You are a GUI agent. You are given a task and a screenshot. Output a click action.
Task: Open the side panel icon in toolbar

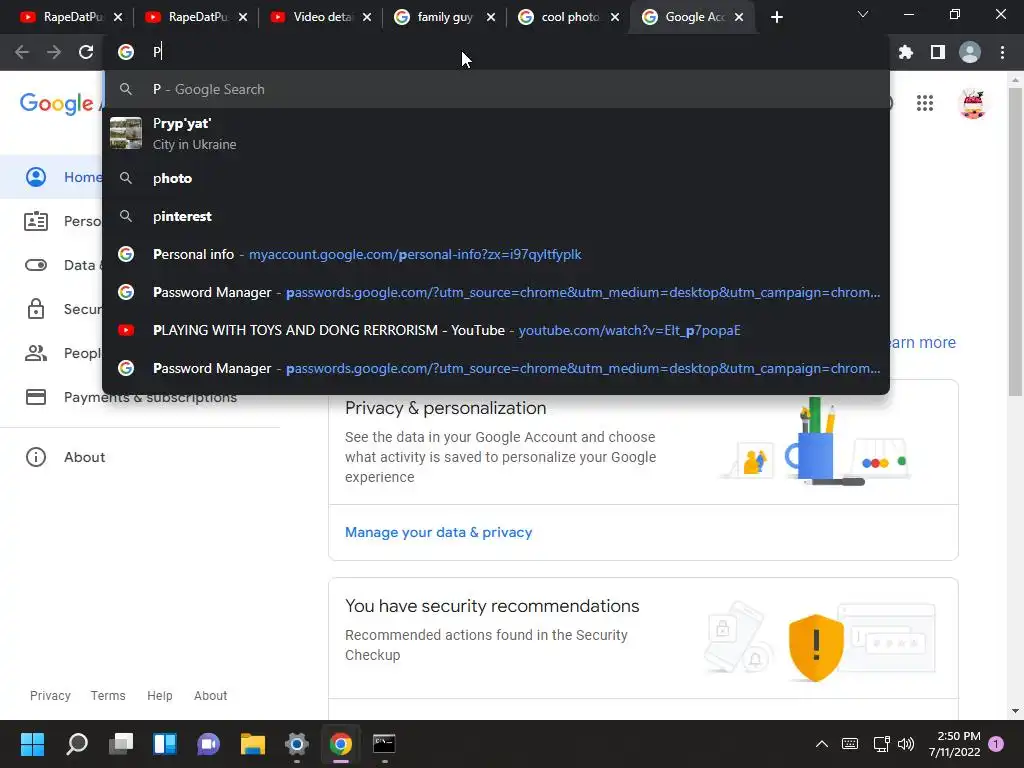click(937, 52)
